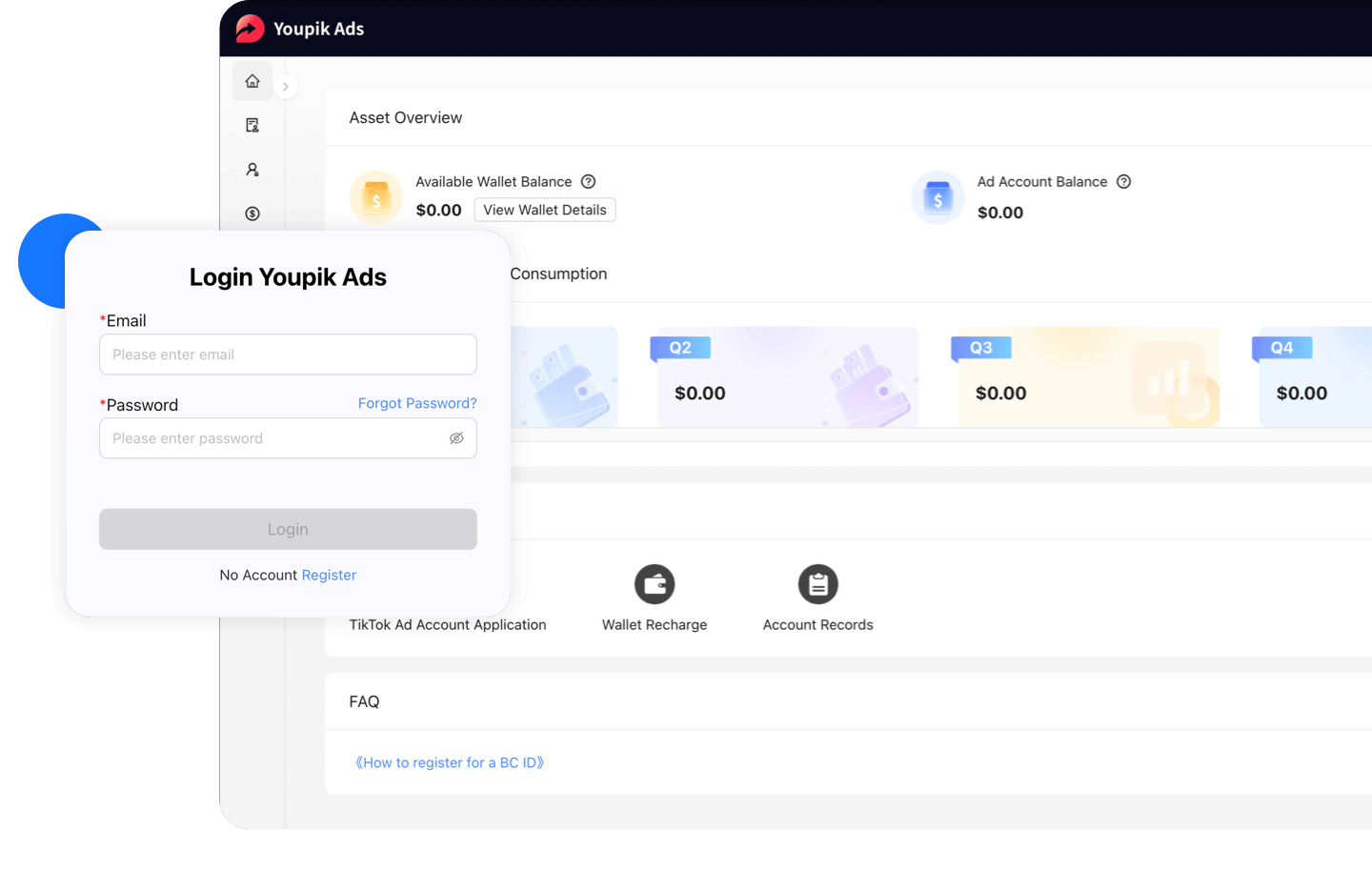Open How to register for a BC ID
The height and width of the screenshot is (873, 1372).
tap(449, 762)
